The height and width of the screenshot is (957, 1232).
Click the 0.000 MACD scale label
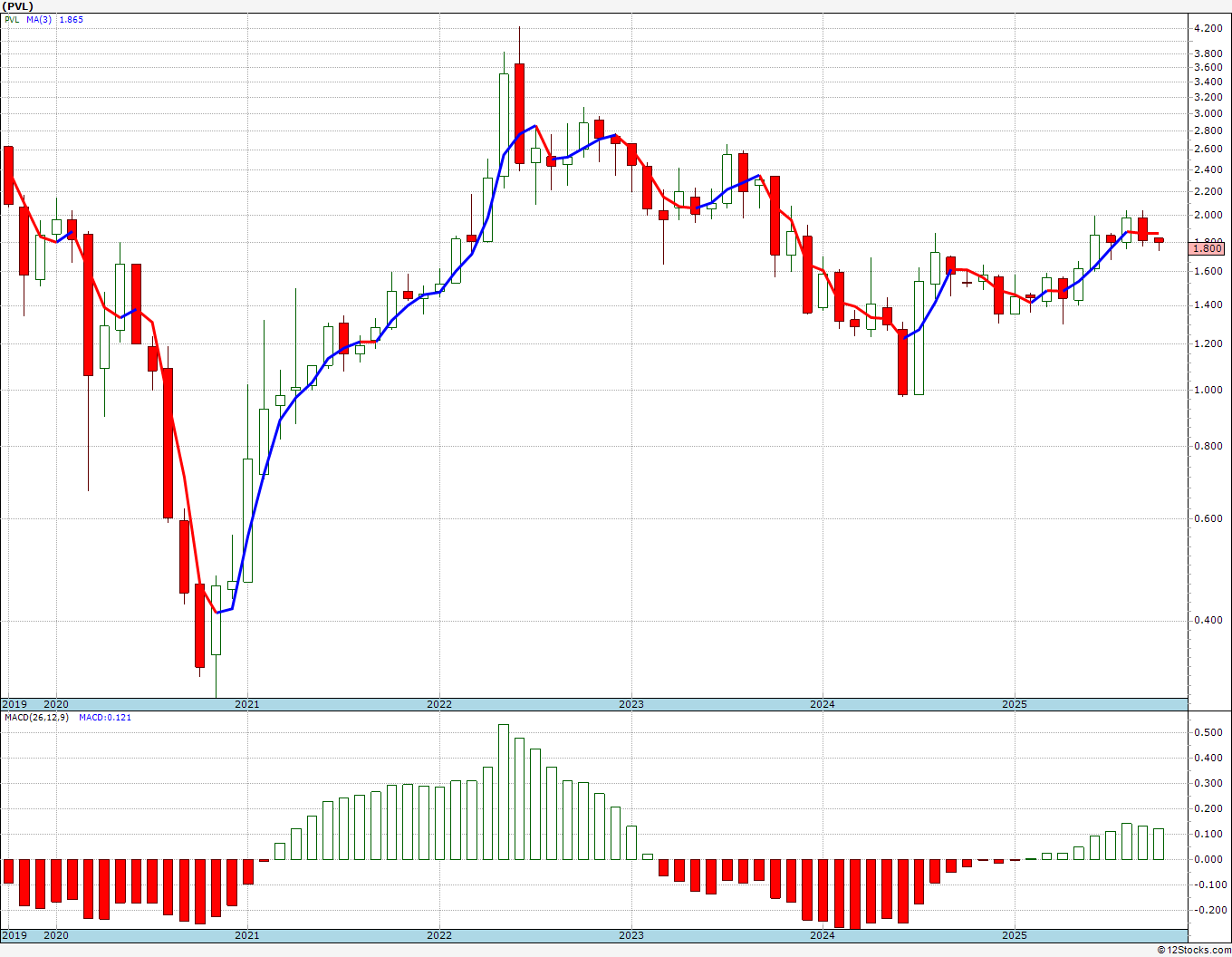1208,860
